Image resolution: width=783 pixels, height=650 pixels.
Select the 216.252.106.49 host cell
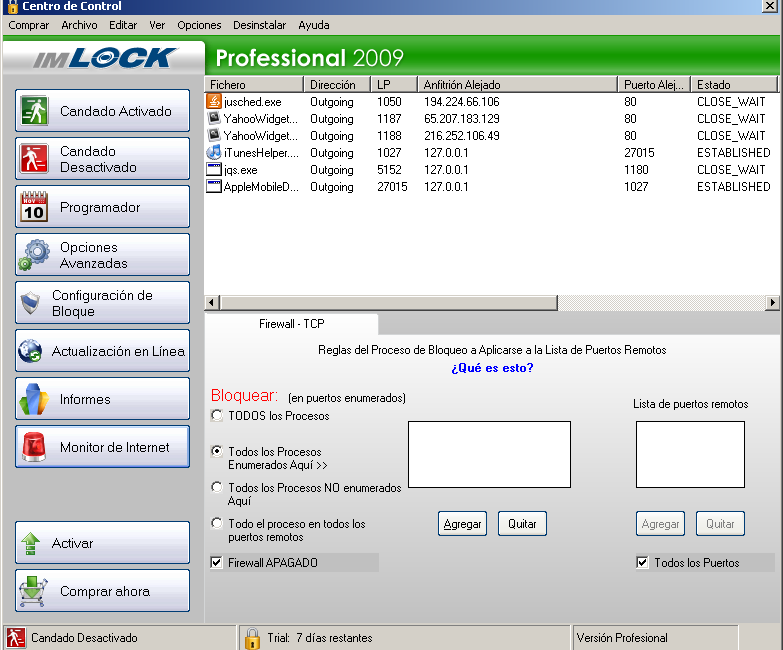pos(461,136)
